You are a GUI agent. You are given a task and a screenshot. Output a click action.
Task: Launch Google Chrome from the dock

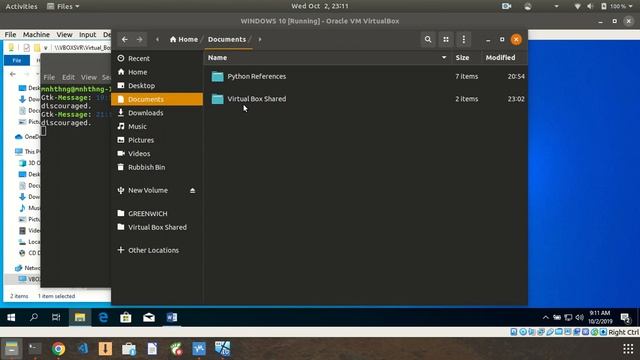point(58,349)
